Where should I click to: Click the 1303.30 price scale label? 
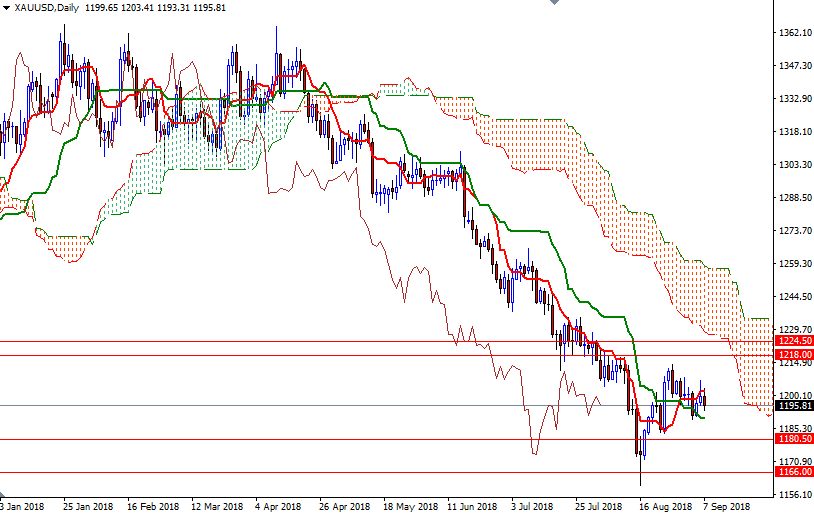click(794, 165)
